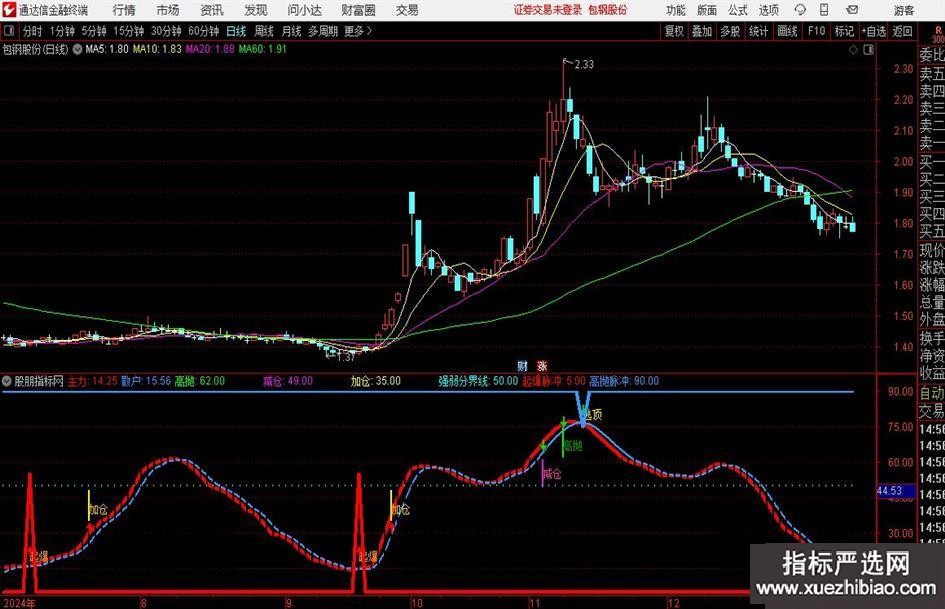Open the 问小达 menu
Image resolution: width=945 pixels, height=609 pixels.
(304, 10)
